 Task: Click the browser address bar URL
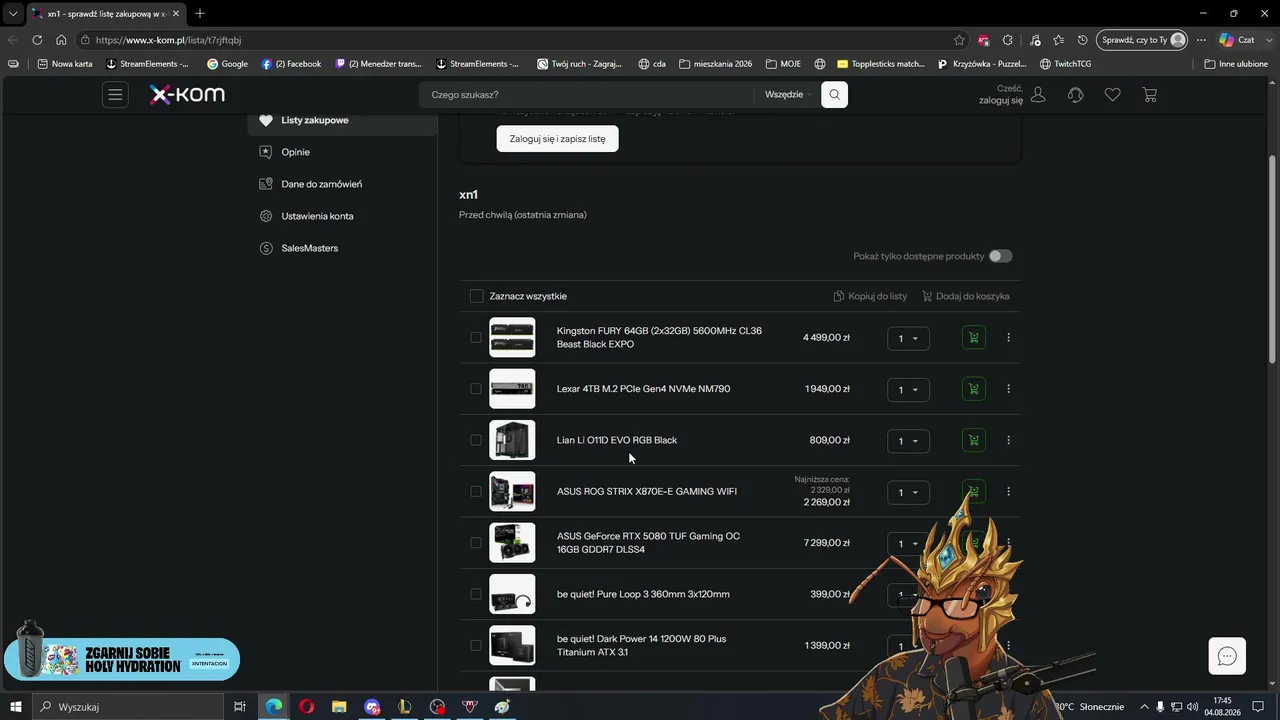[x=168, y=40]
